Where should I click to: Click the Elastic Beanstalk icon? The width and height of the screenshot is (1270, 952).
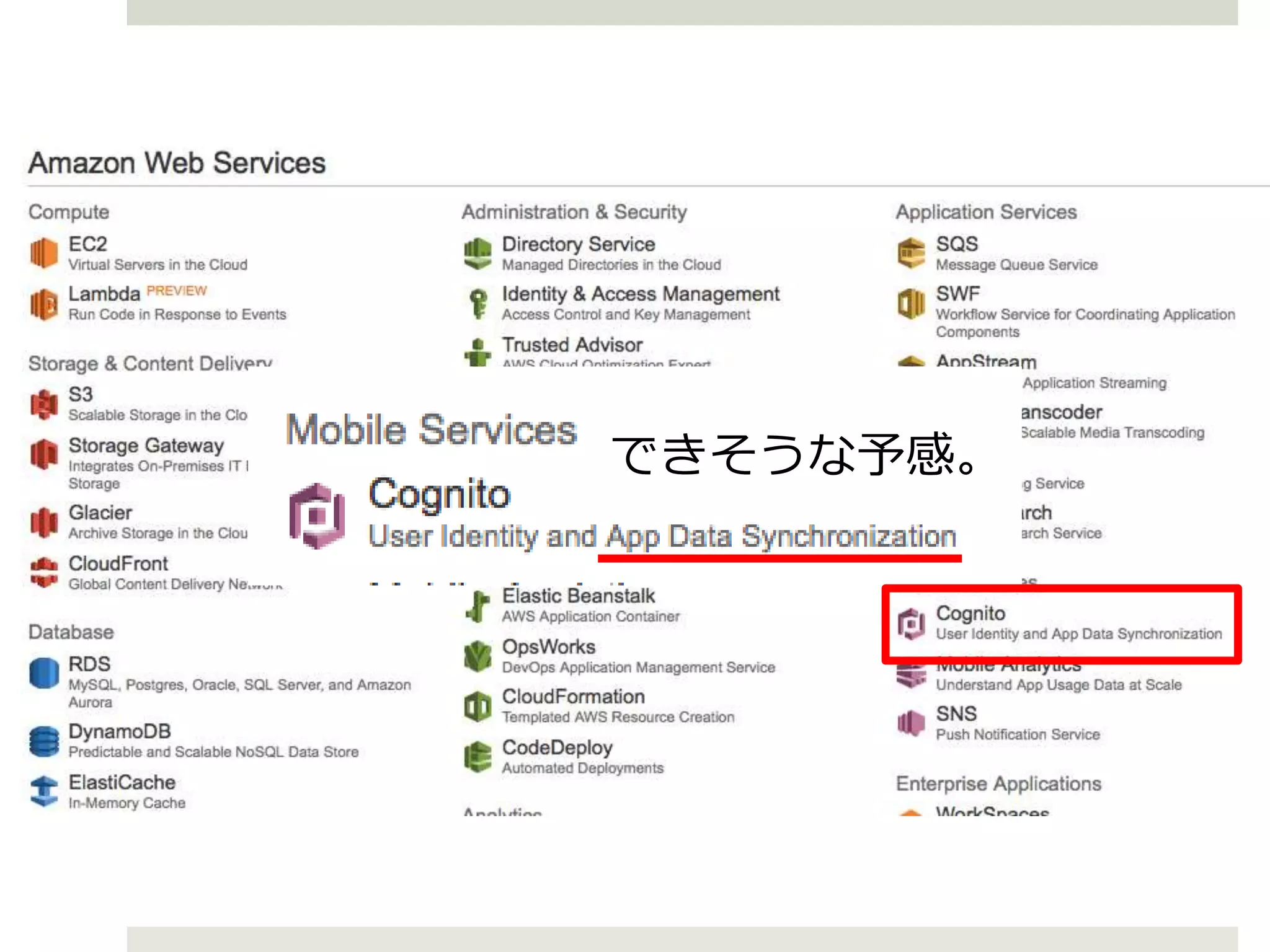(477, 606)
